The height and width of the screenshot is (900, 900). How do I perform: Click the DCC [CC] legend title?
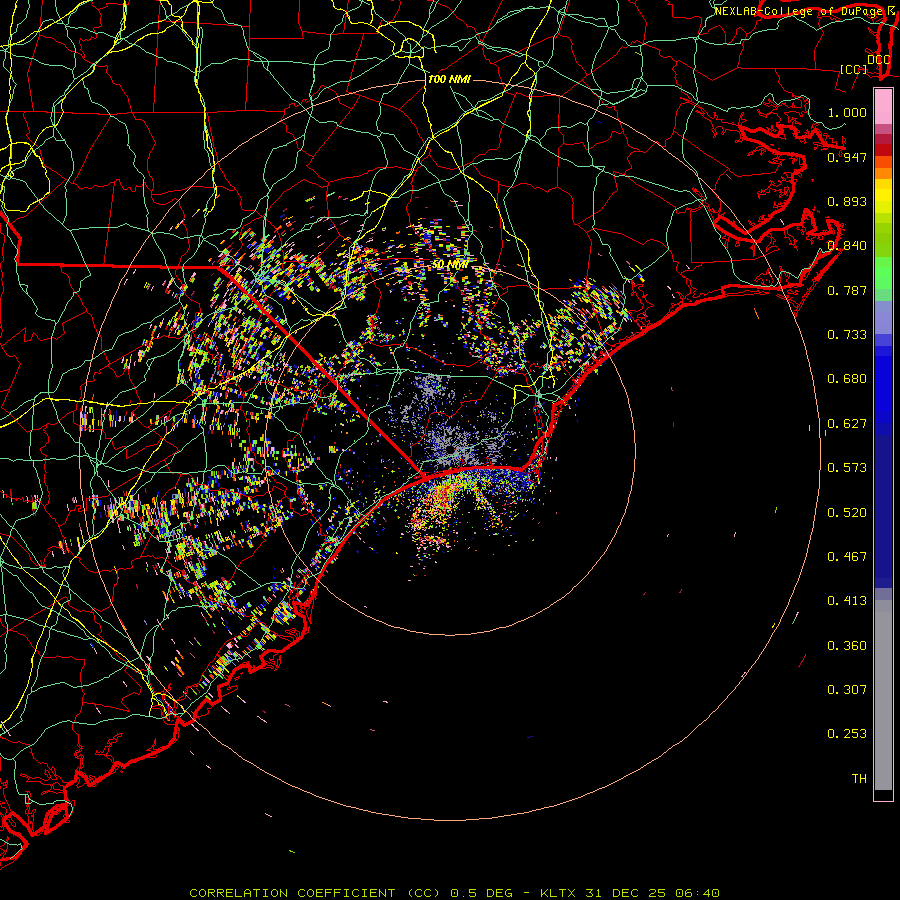pyautogui.click(x=865, y=64)
